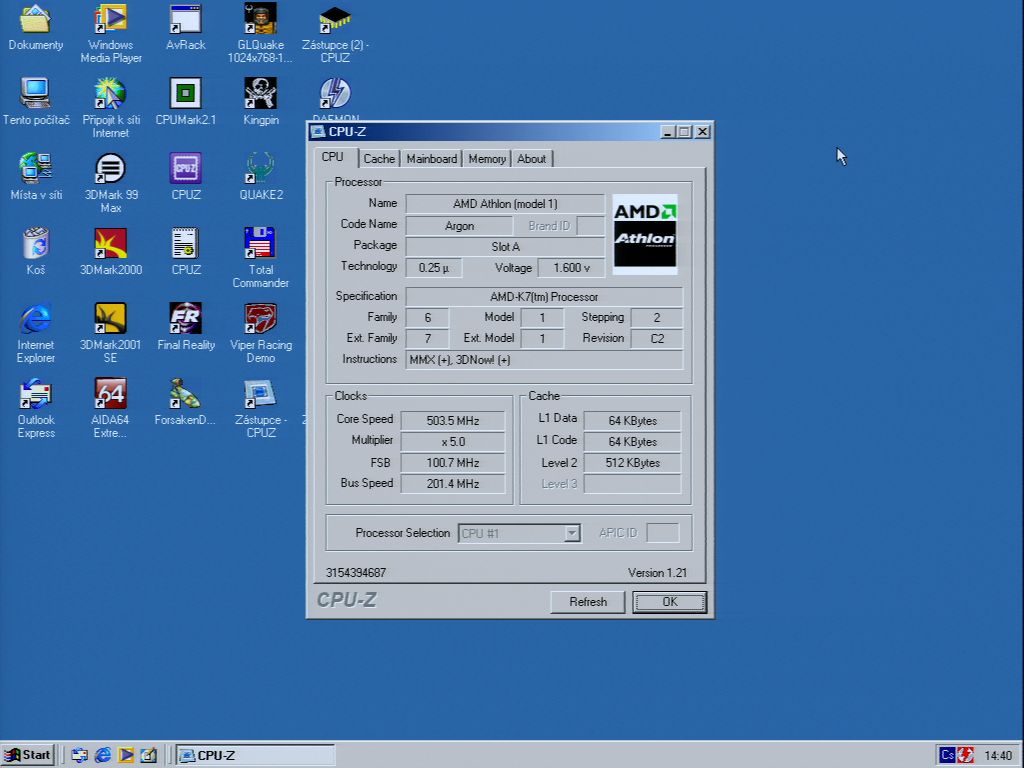Click the Core Speed value field

point(453,421)
